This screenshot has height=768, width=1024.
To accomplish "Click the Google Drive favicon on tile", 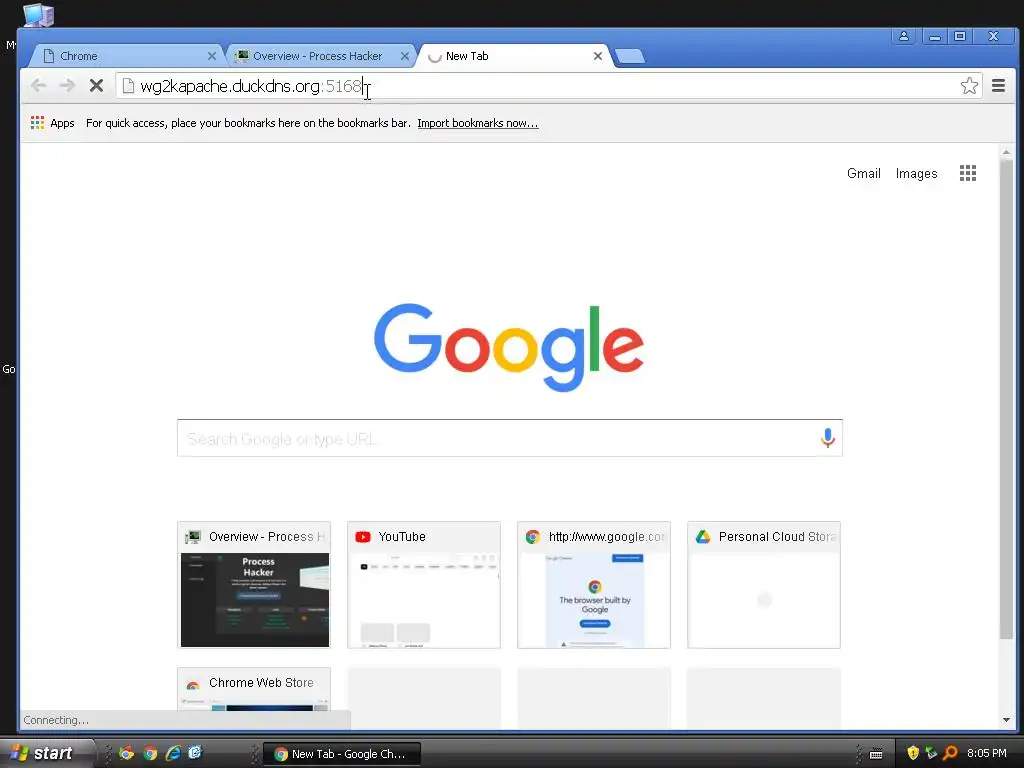I will (x=703, y=537).
